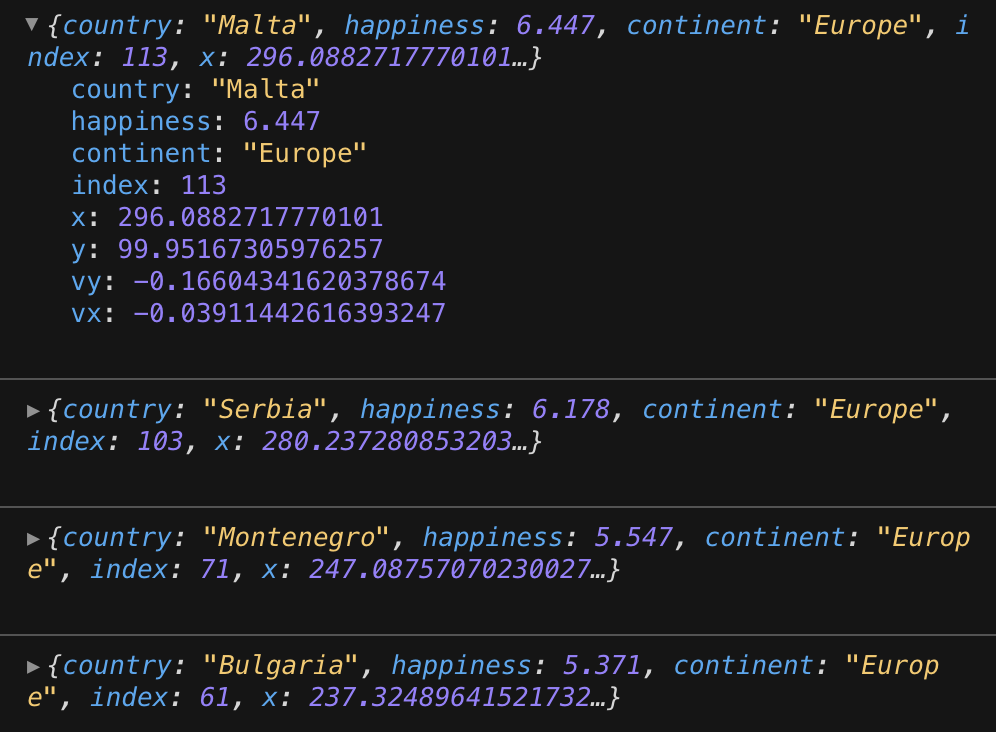Click index value 103 in Serbia entry

point(160,442)
